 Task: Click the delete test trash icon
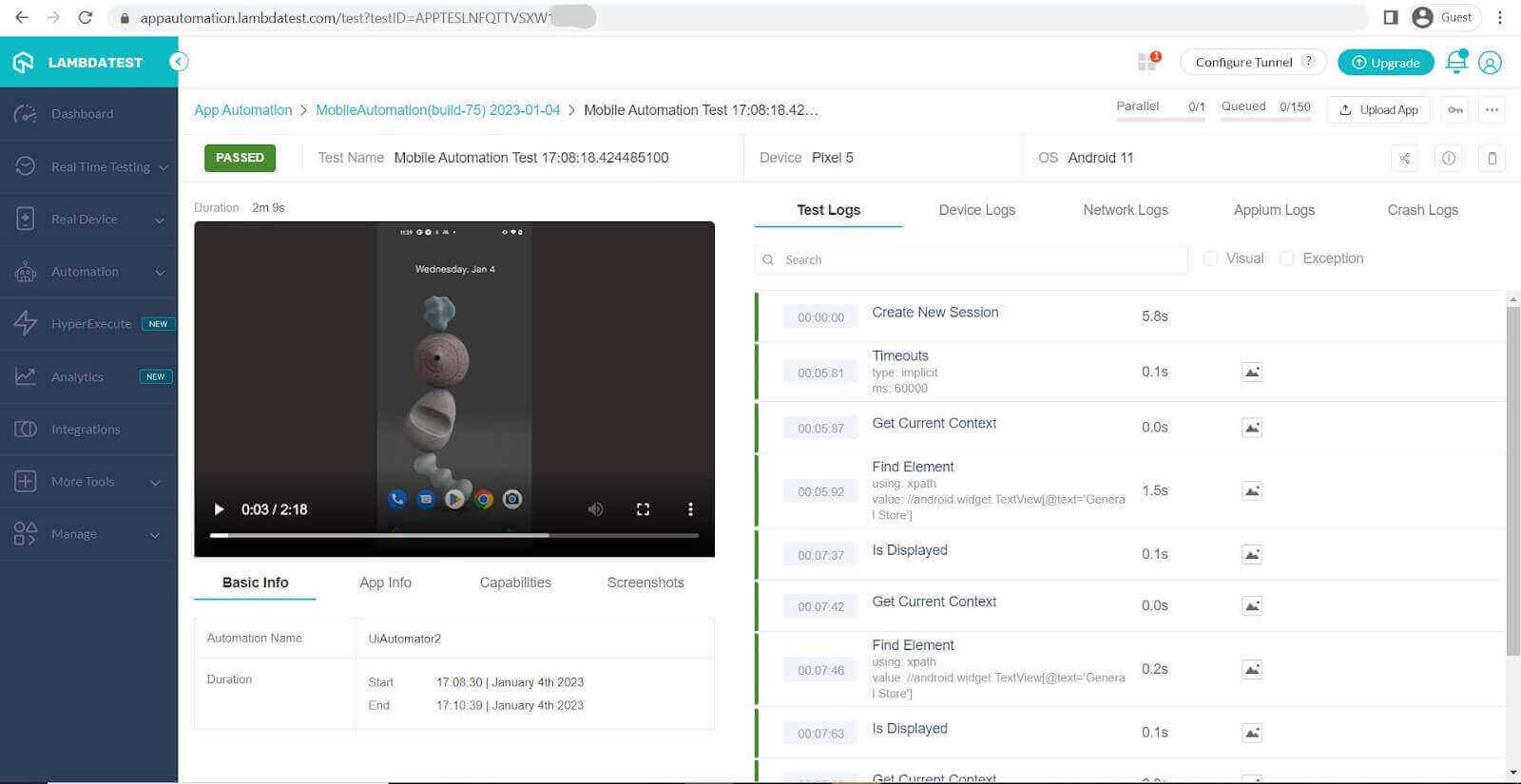pyautogui.click(x=1492, y=159)
